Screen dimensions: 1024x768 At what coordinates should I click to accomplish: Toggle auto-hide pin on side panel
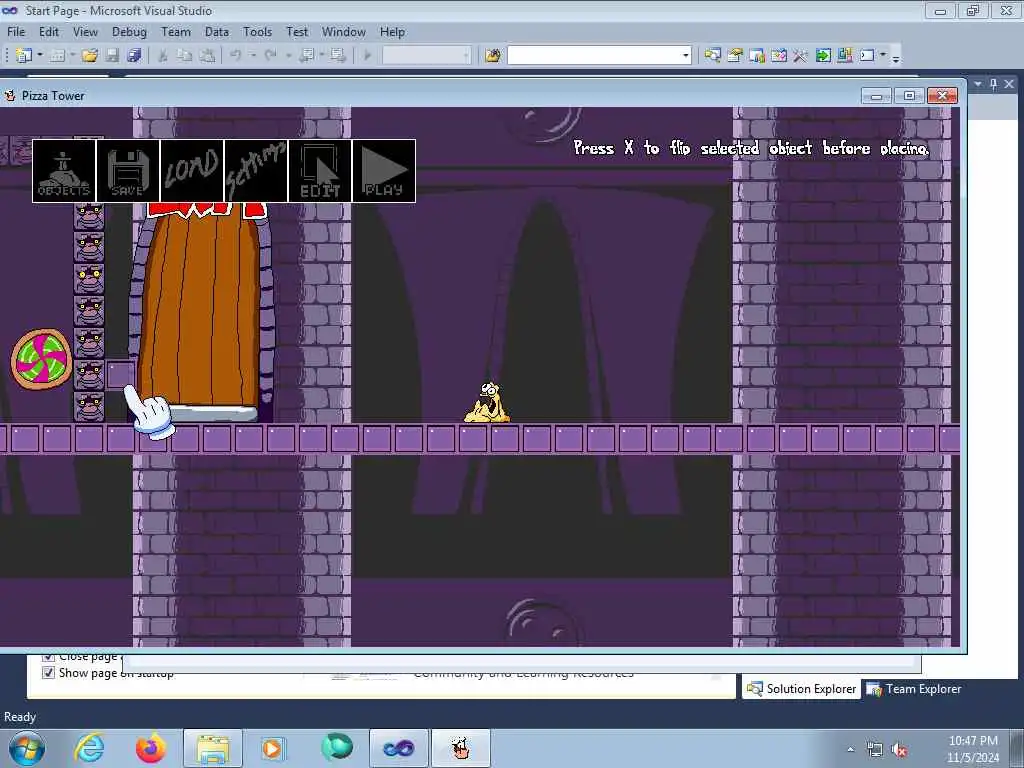993,84
